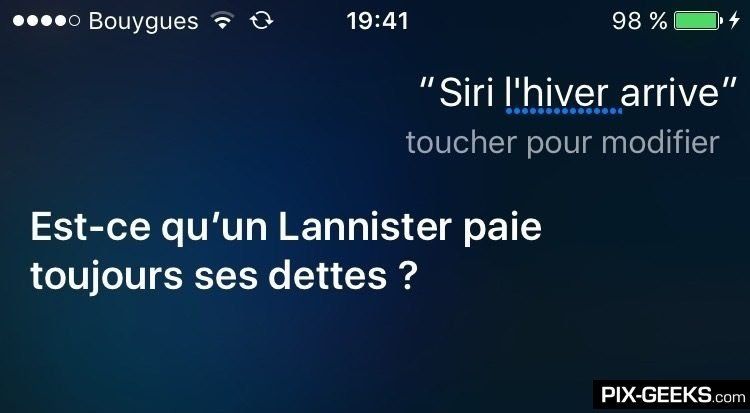The width and height of the screenshot is (750, 413).
Task: Tap the 98 % battery percentage
Action: 640,21
